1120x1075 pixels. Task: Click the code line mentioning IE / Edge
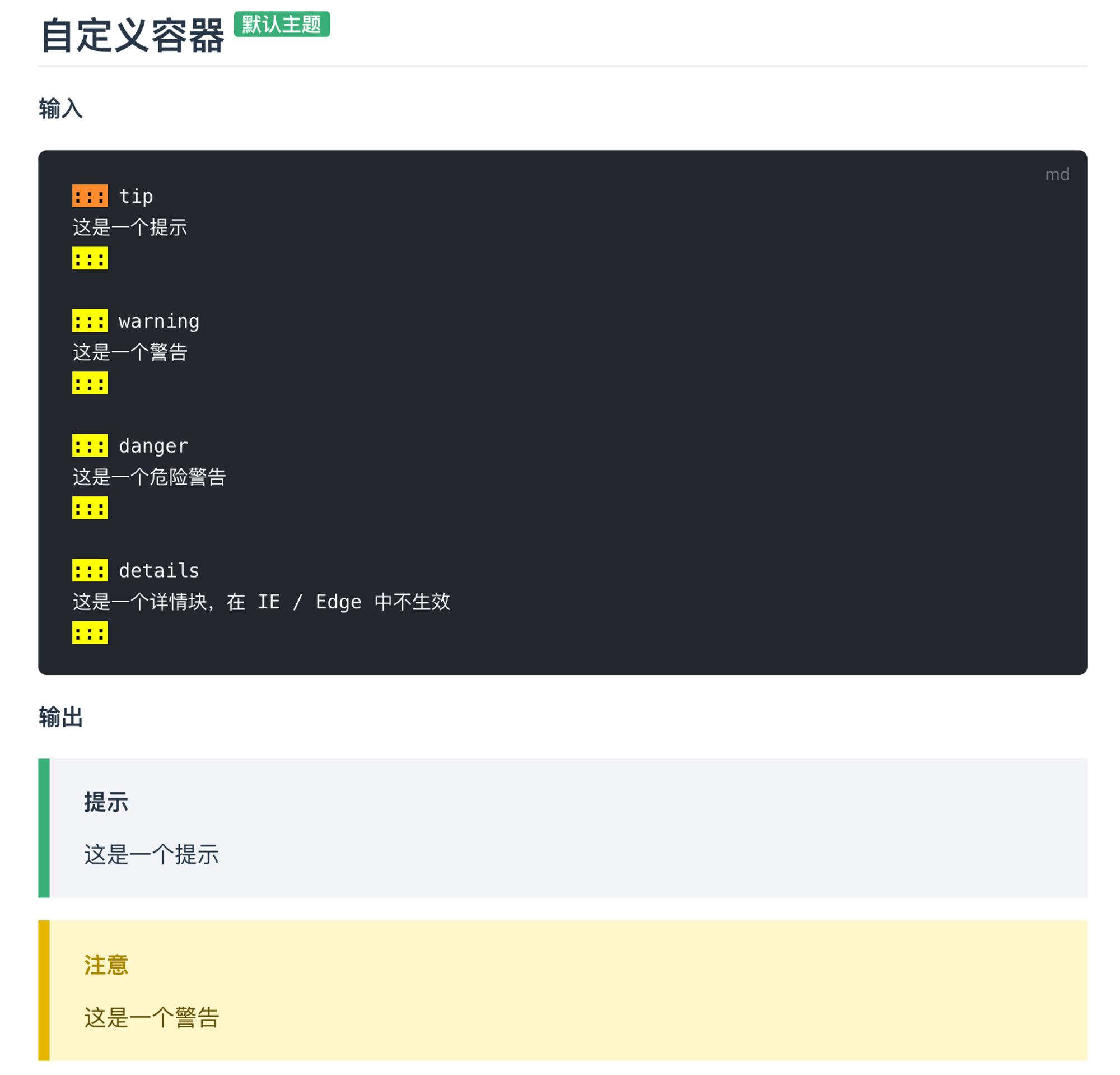pos(261,601)
